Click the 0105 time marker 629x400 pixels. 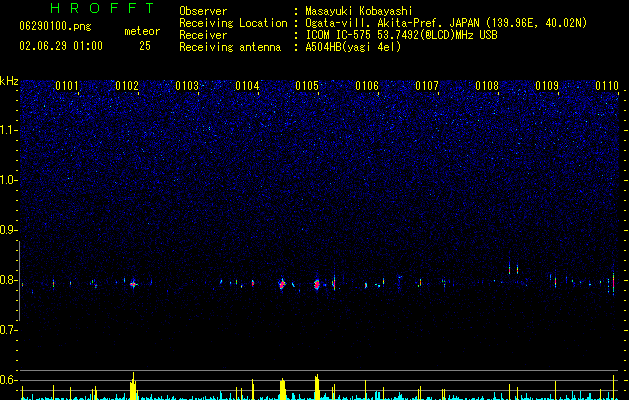[307, 86]
